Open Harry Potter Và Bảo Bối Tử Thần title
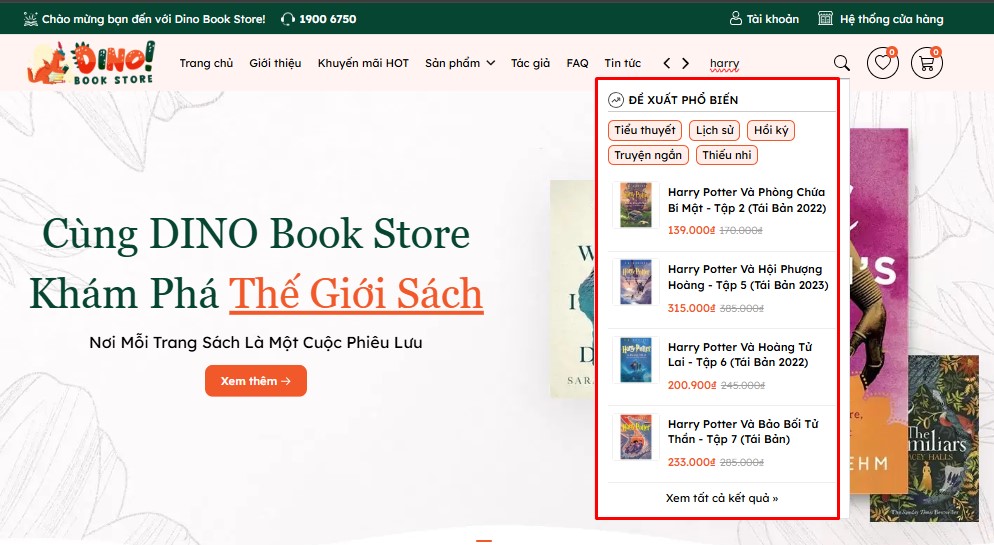The width and height of the screenshot is (994, 545). click(x=743, y=432)
